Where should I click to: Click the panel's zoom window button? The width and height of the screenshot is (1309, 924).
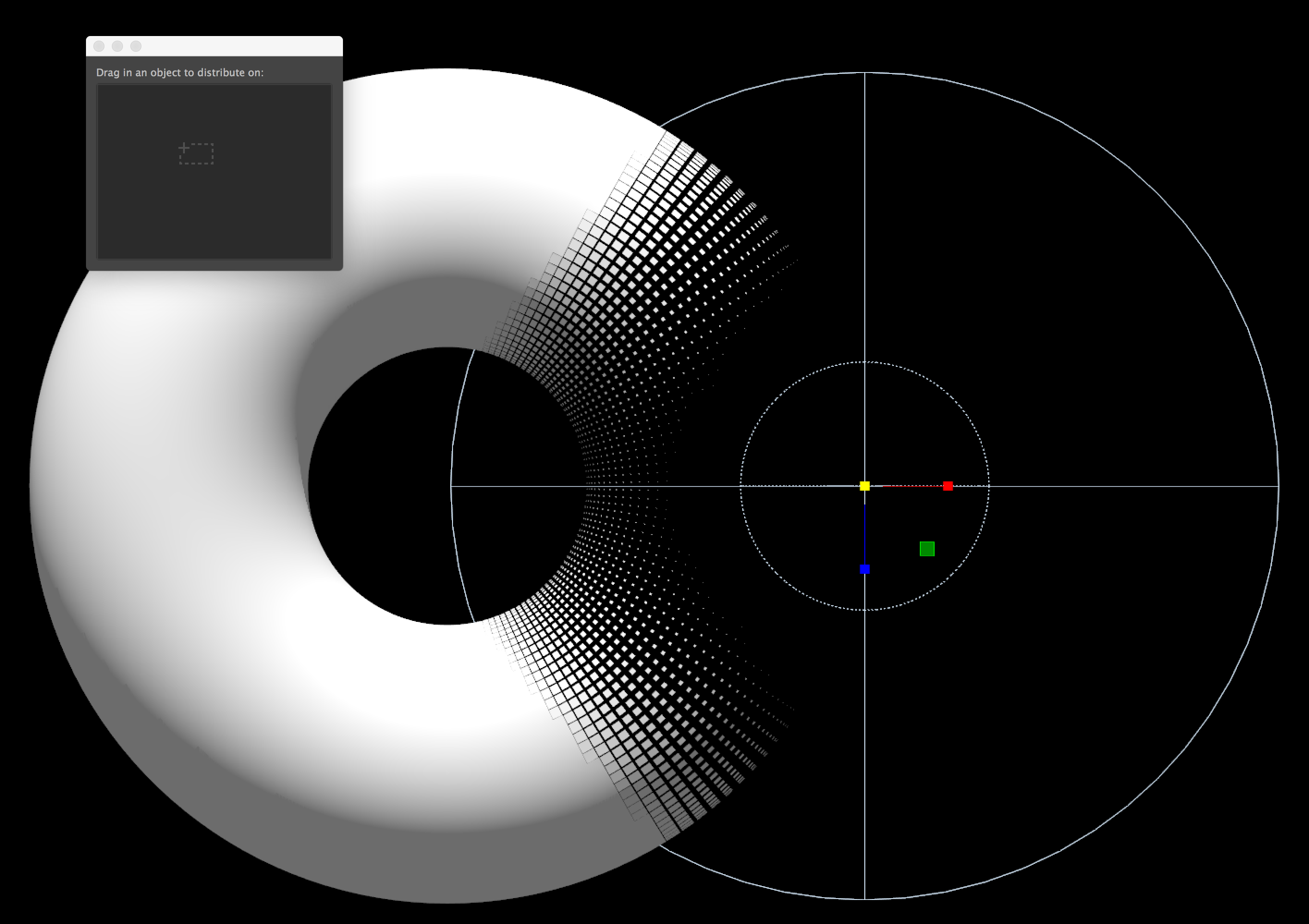click(136, 46)
